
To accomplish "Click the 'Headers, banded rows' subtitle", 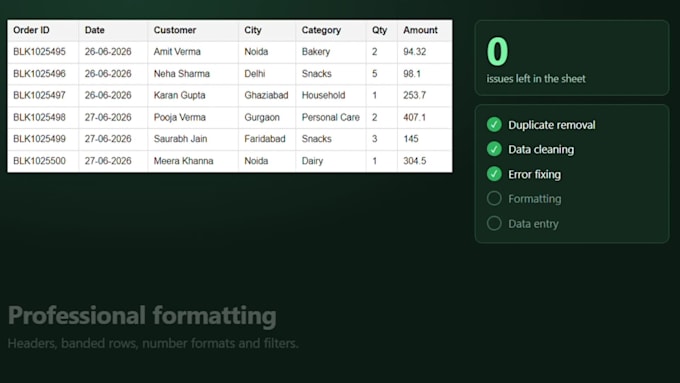I will tap(153, 344).
